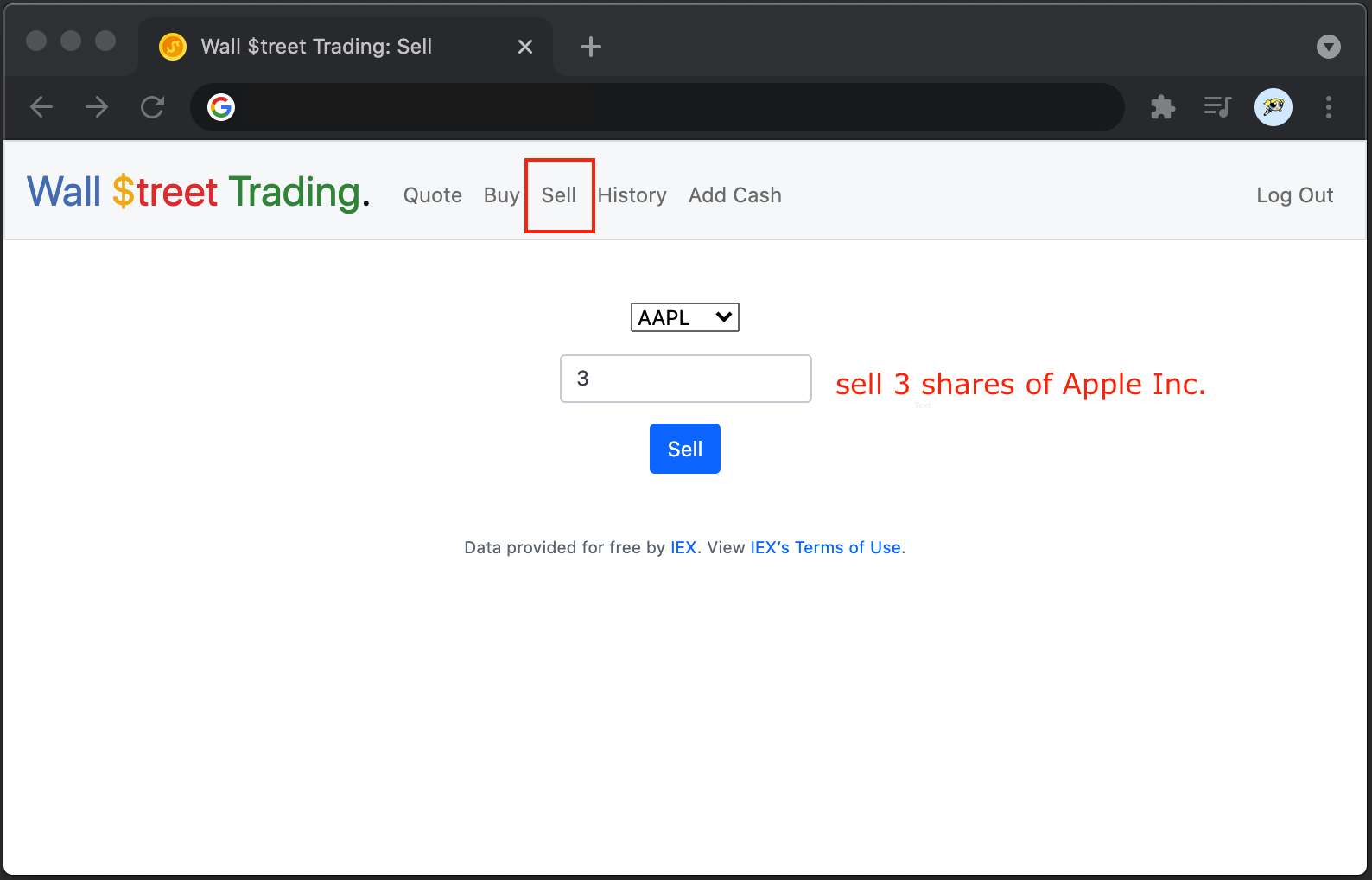This screenshot has height=880, width=1372.
Task: Reload the current page
Action: pos(153,107)
